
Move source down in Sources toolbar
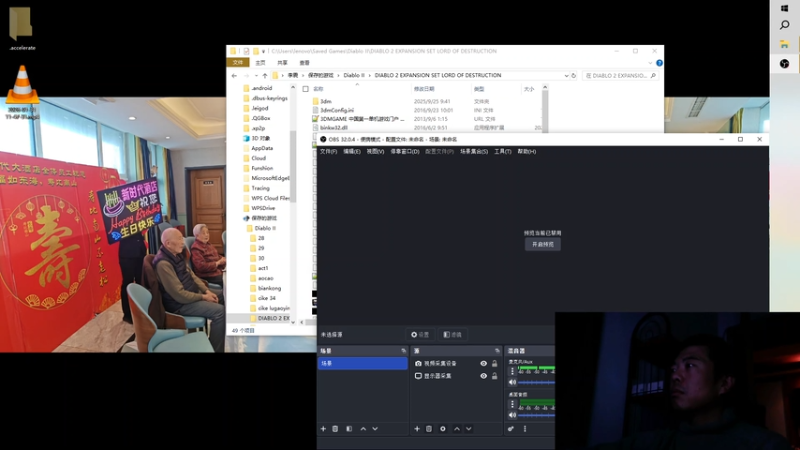468,429
